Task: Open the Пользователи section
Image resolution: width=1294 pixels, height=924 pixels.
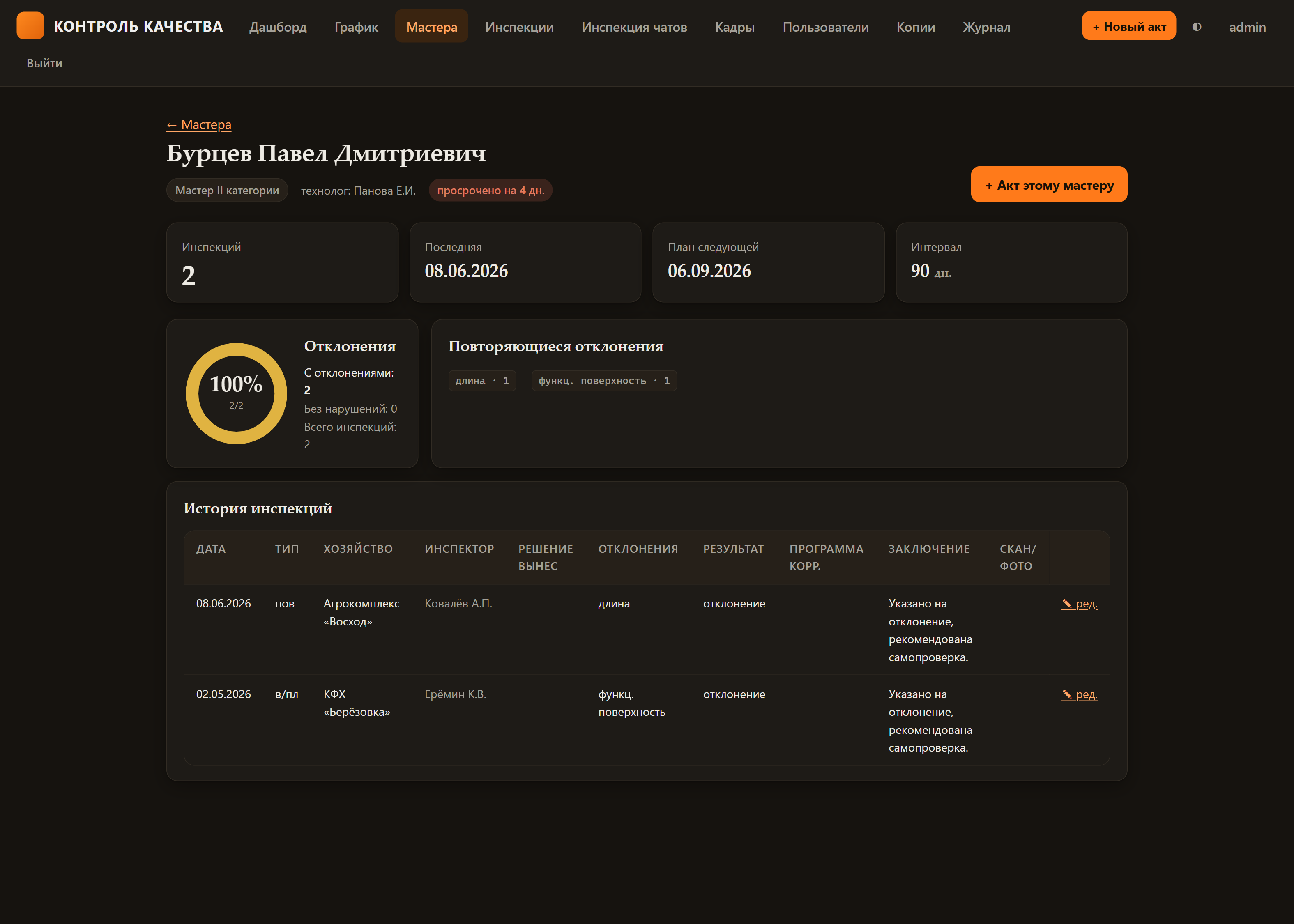Action: point(825,27)
